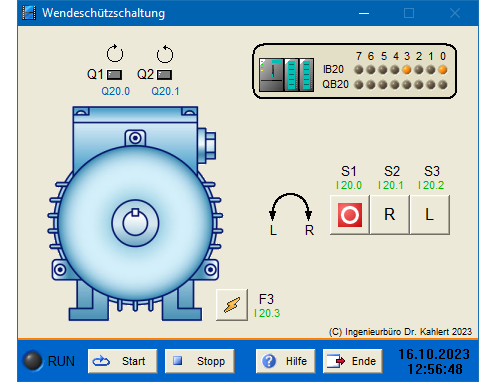Screen dimensions: 497x382
Task: Click the Q2 counterclockwise rotation arrow symbol
Action: [165, 54]
